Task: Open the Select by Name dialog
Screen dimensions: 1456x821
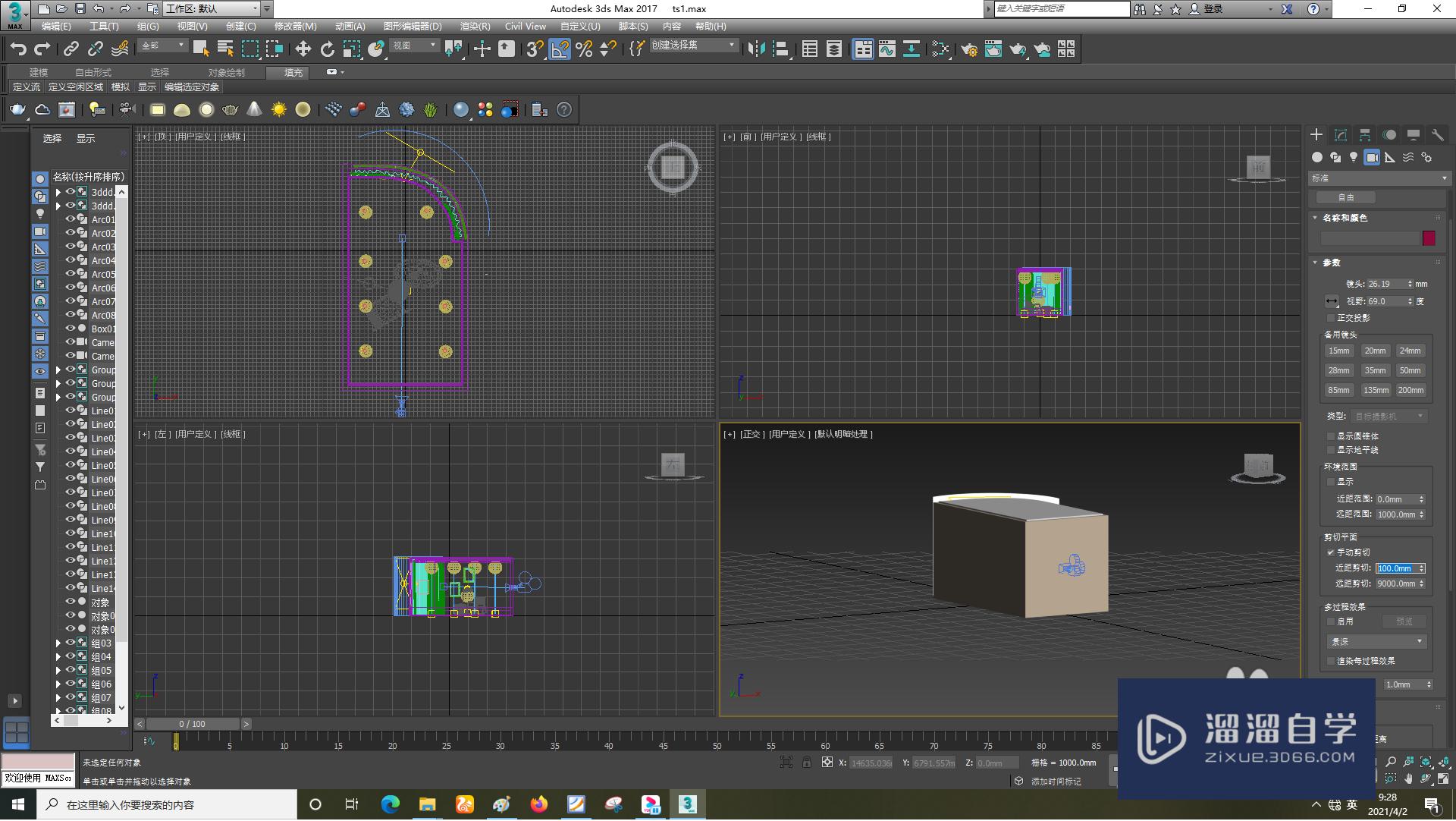Action: [x=225, y=49]
